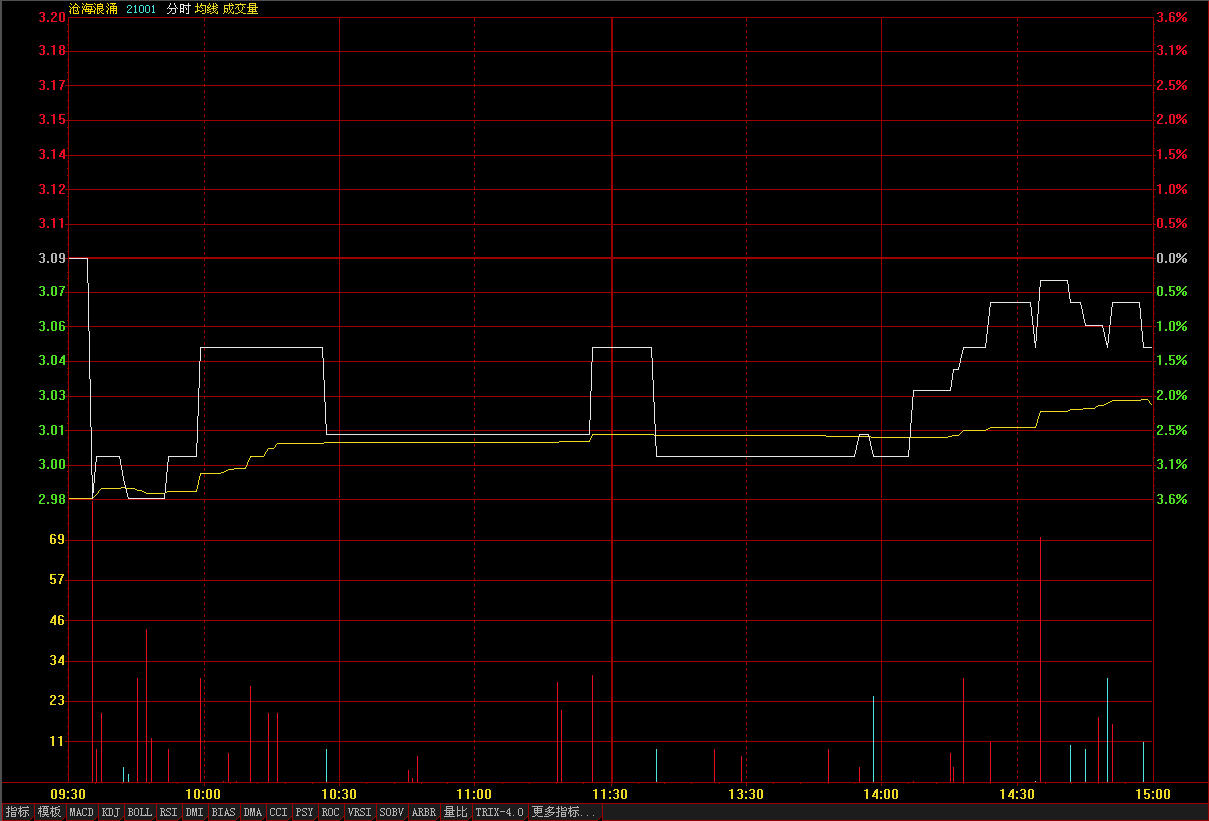
Task: Select the SOBV indicator tab
Action: click(x=392, y=812)
